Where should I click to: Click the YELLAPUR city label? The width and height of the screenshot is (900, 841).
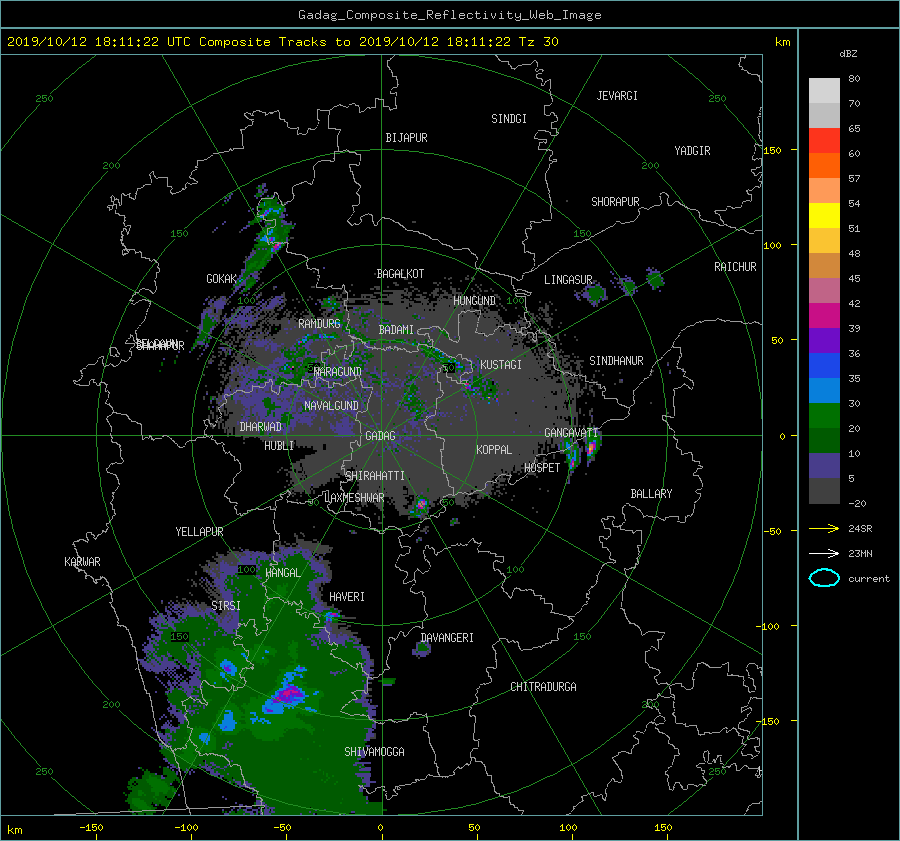(x=199, y=532)
